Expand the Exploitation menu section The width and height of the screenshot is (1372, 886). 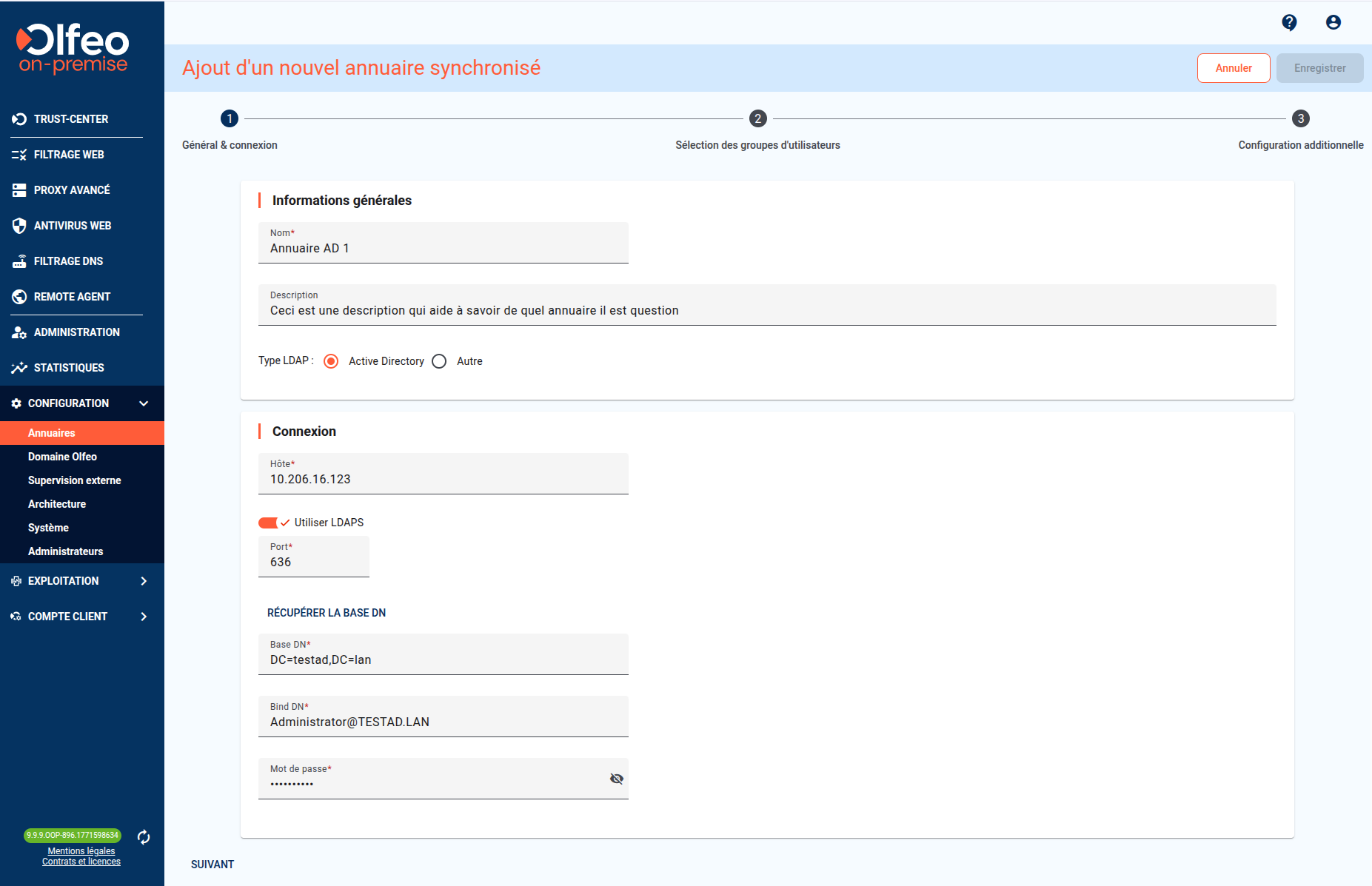pyautogui.click(x=144, y=581)
